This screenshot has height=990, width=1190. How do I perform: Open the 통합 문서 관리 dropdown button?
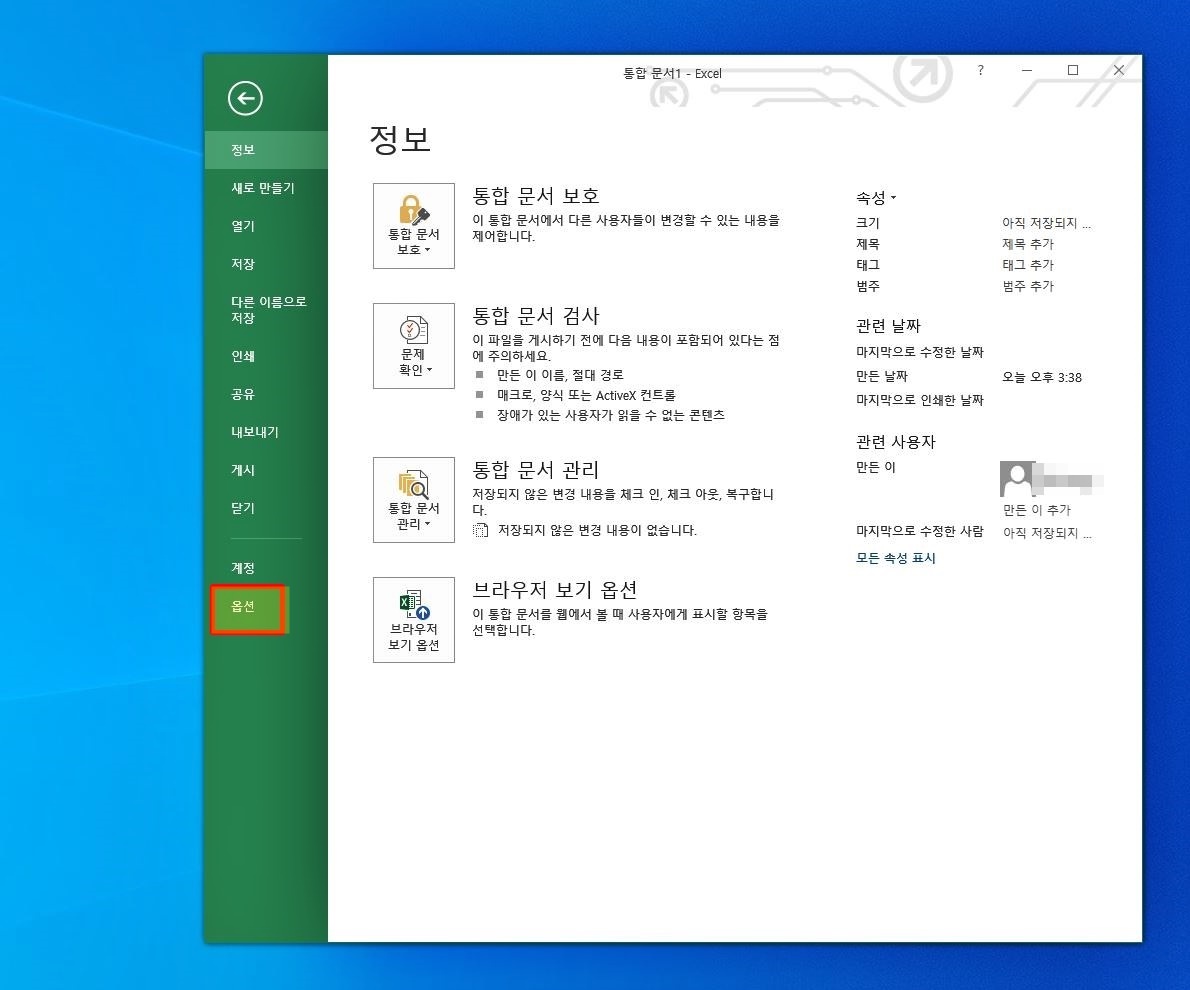coord(414,500)
